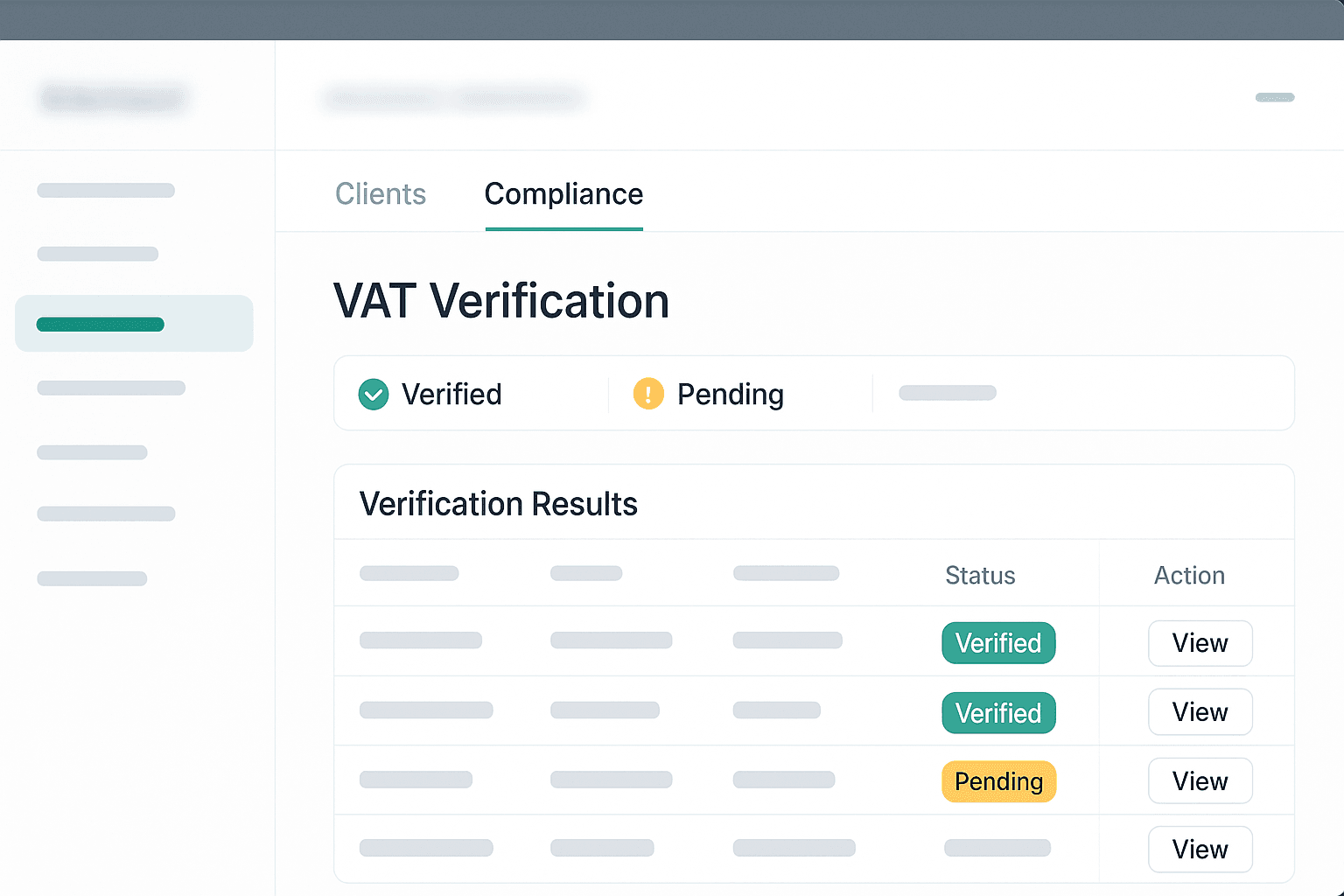
Task: Click View for the Pending row
Action: (x=1200, y=780)
